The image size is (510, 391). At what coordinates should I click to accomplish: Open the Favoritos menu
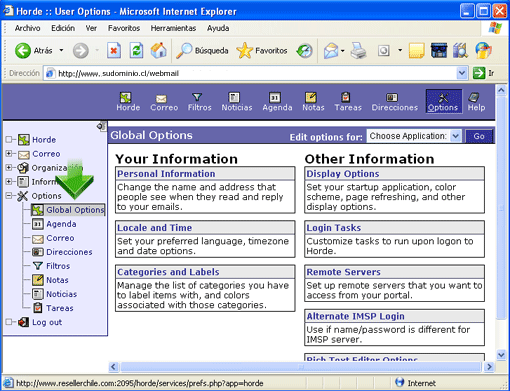click(x=124, y=28)
